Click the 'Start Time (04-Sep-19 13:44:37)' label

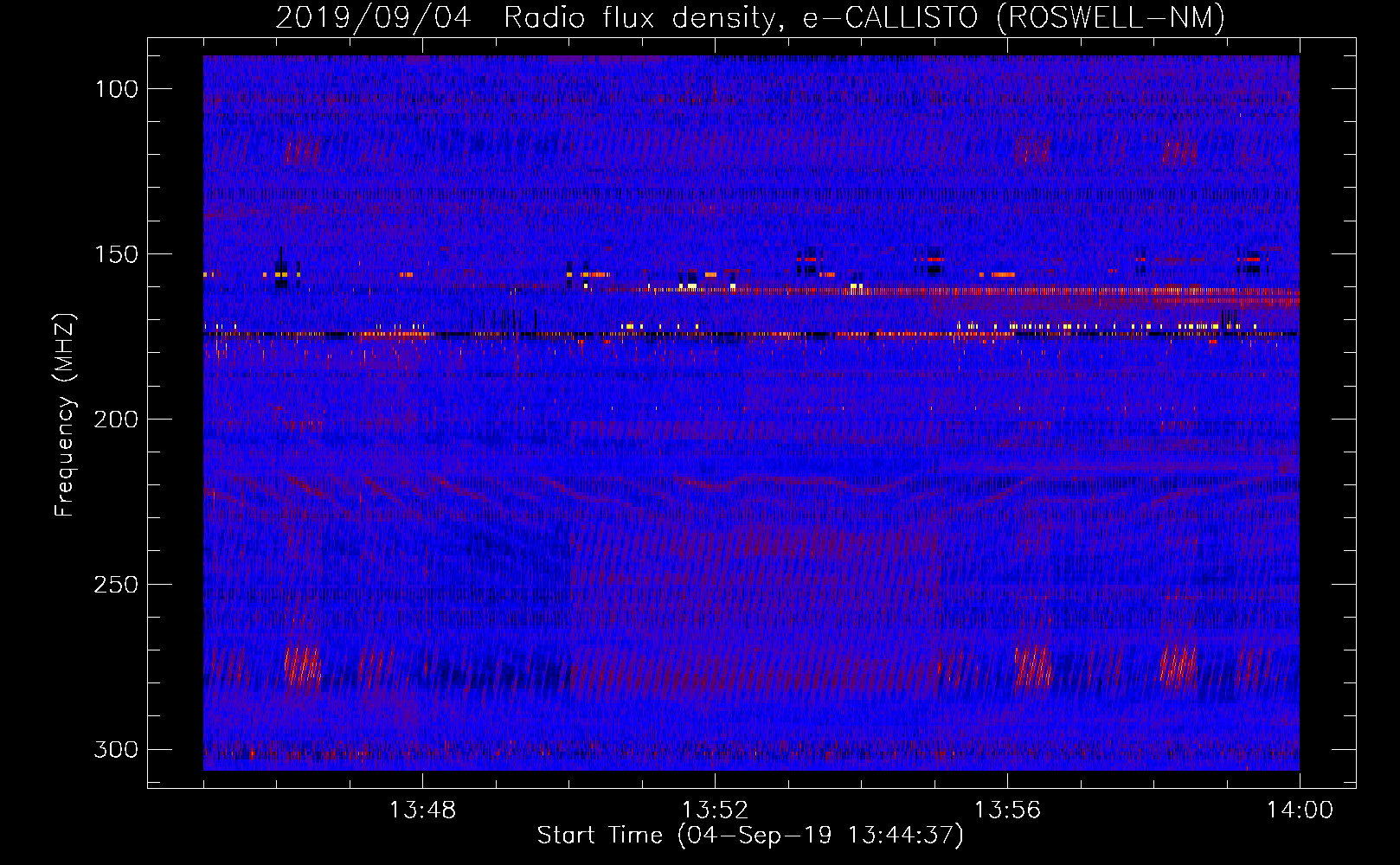pyautogui.click(x=750, y=836)
